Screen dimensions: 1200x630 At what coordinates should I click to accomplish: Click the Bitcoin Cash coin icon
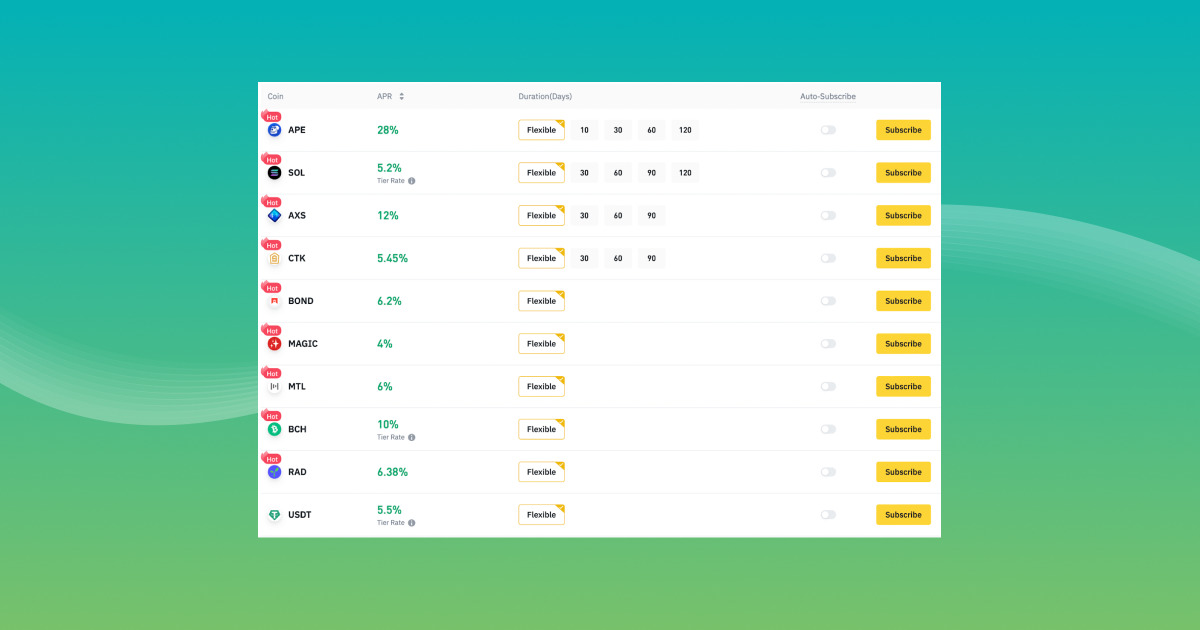tap(273, 429)
